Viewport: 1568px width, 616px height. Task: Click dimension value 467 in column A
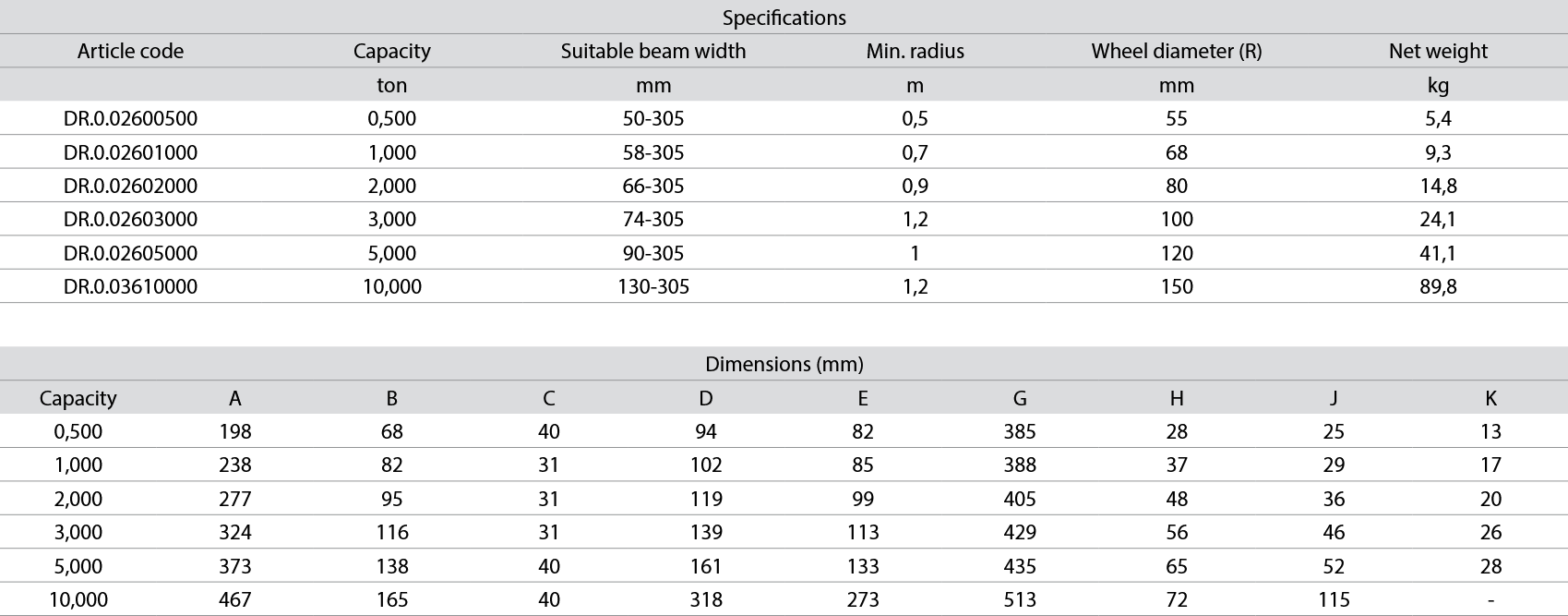click(x=235, y=600)
